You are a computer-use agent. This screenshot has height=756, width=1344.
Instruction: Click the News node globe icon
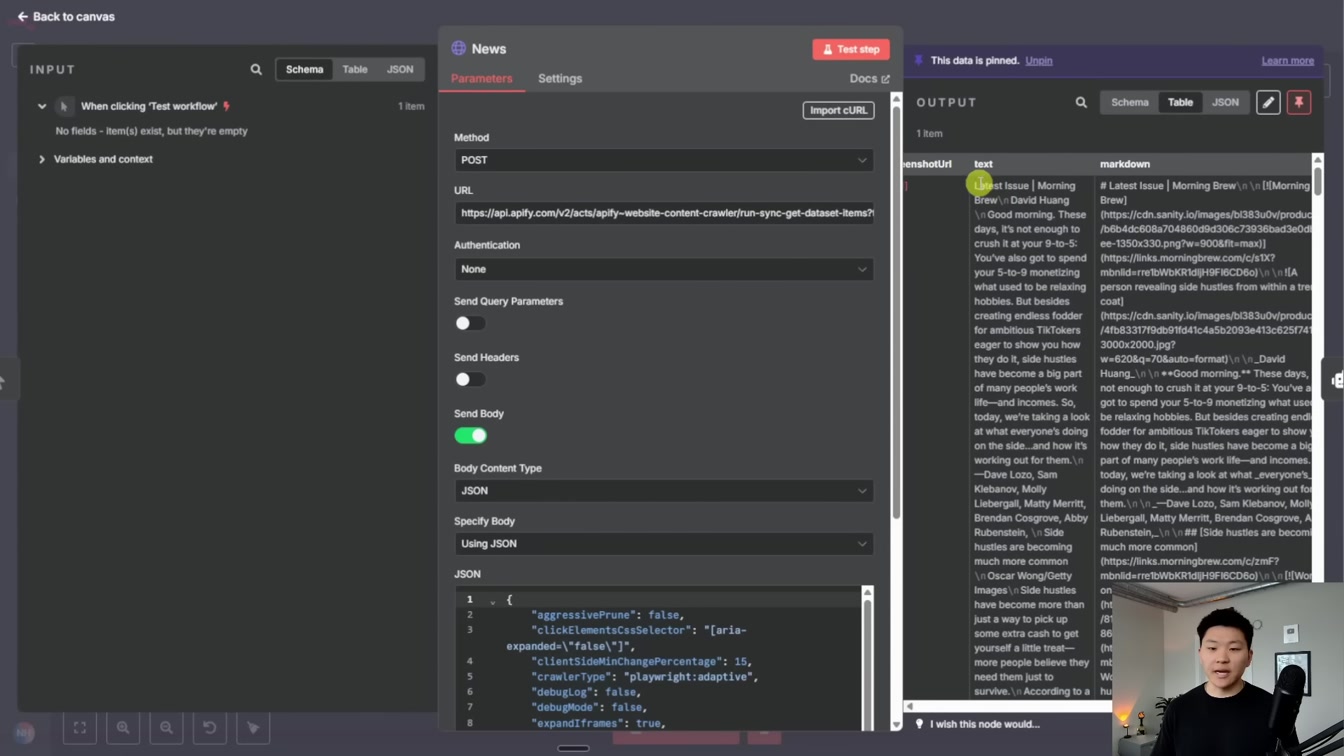(459, 48)
